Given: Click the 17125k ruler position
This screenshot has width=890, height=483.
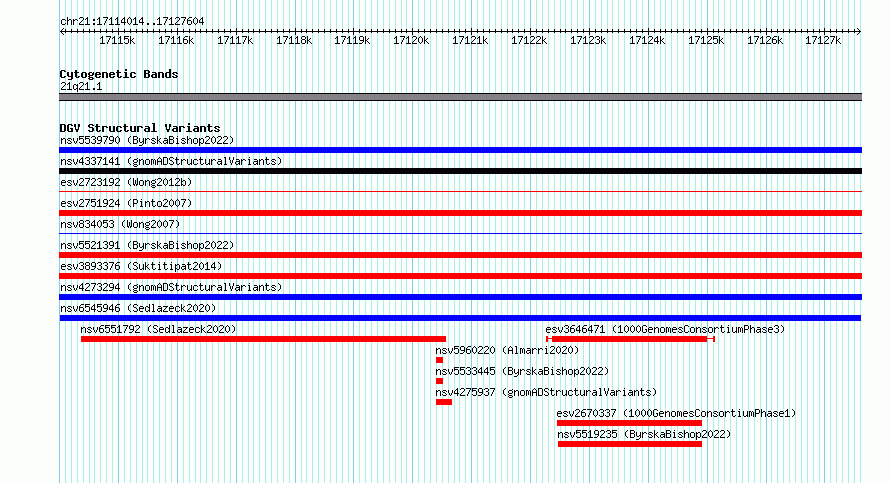Looking at the screenshot, I should [706, 40].
